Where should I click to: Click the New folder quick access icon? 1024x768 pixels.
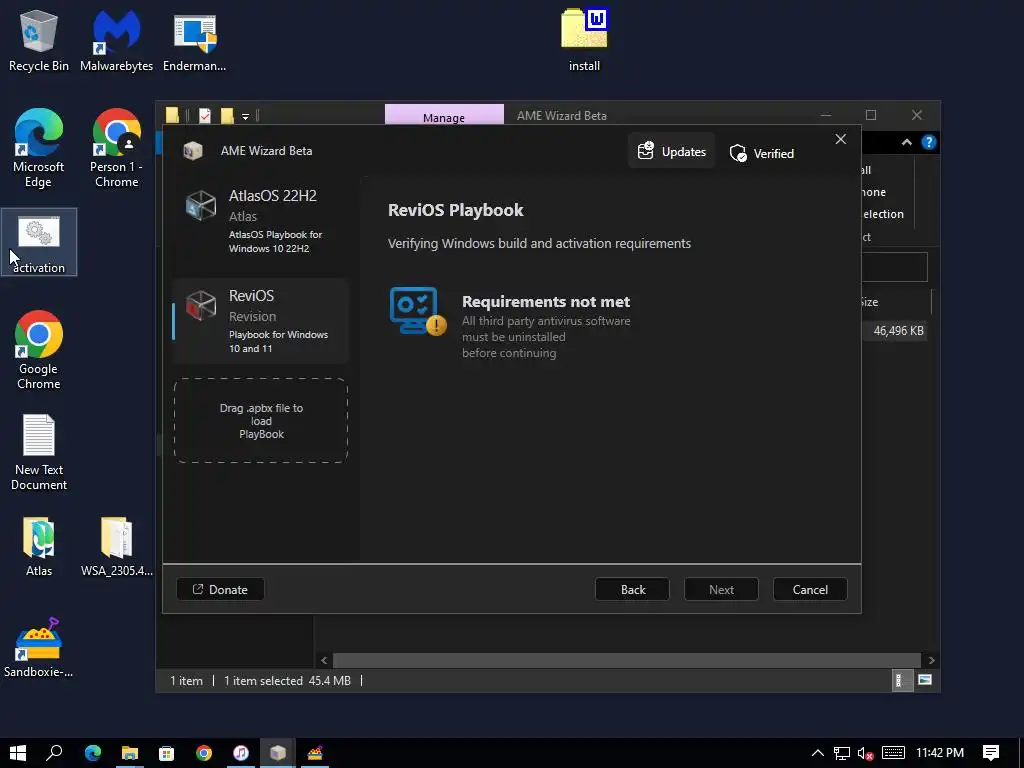[227, 116]
